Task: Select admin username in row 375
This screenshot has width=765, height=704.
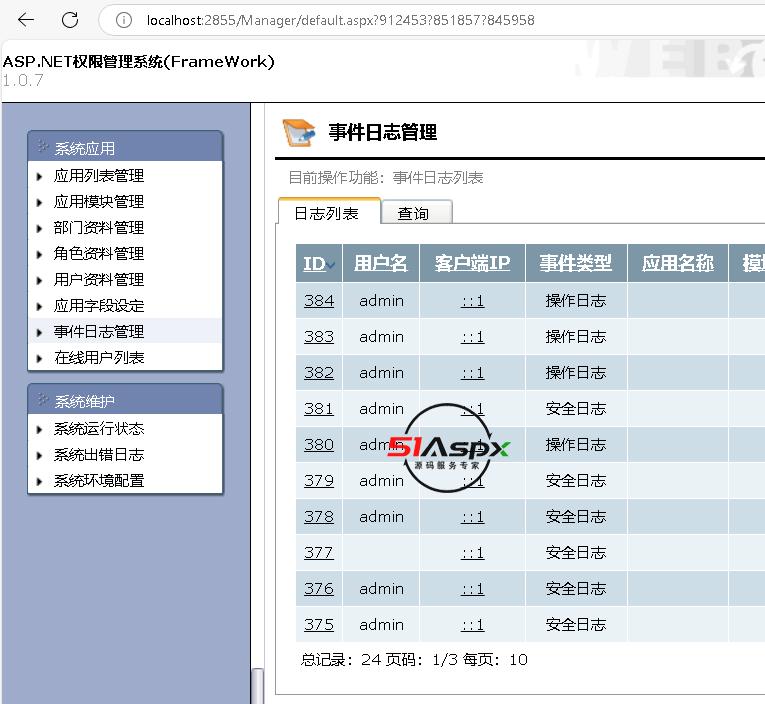Action: [x=381, y=624]
